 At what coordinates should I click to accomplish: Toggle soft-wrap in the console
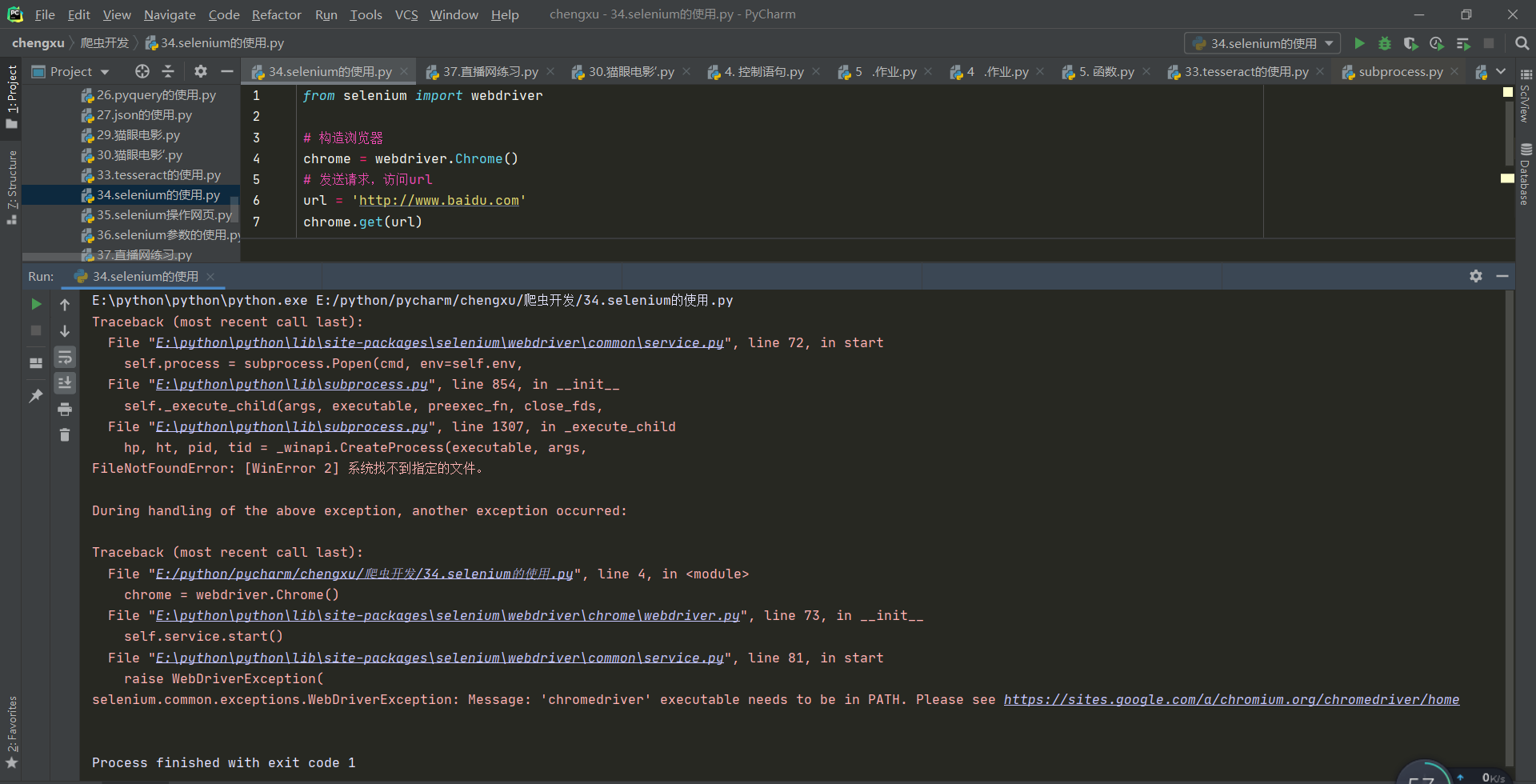(65, 357)
